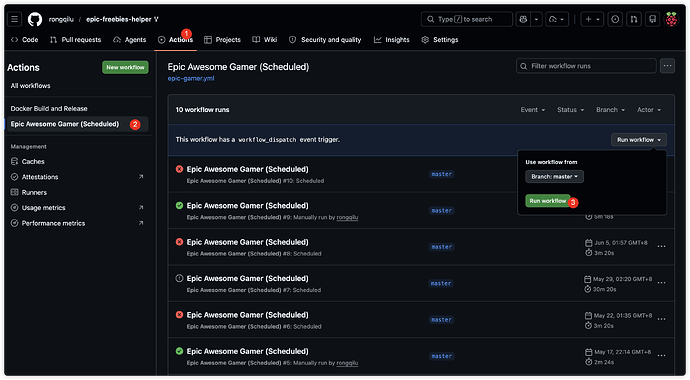690x380 pixels.
Task: Open run #6 title link
Action: pos(247,315)
